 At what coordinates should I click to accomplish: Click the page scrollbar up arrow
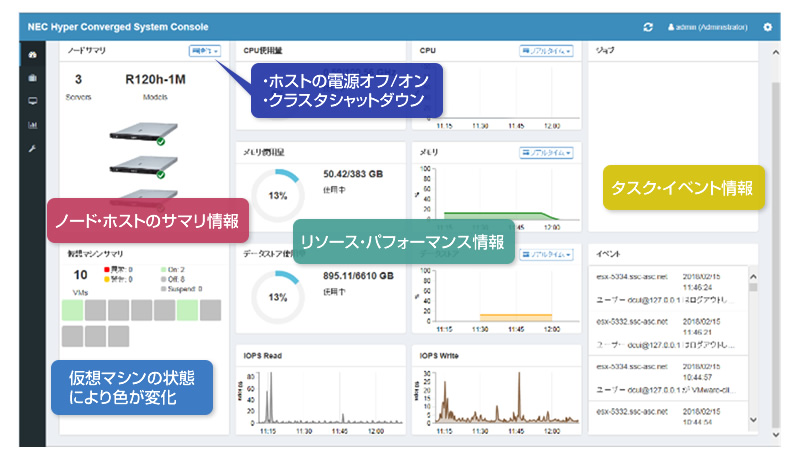[x=775, y=50]
